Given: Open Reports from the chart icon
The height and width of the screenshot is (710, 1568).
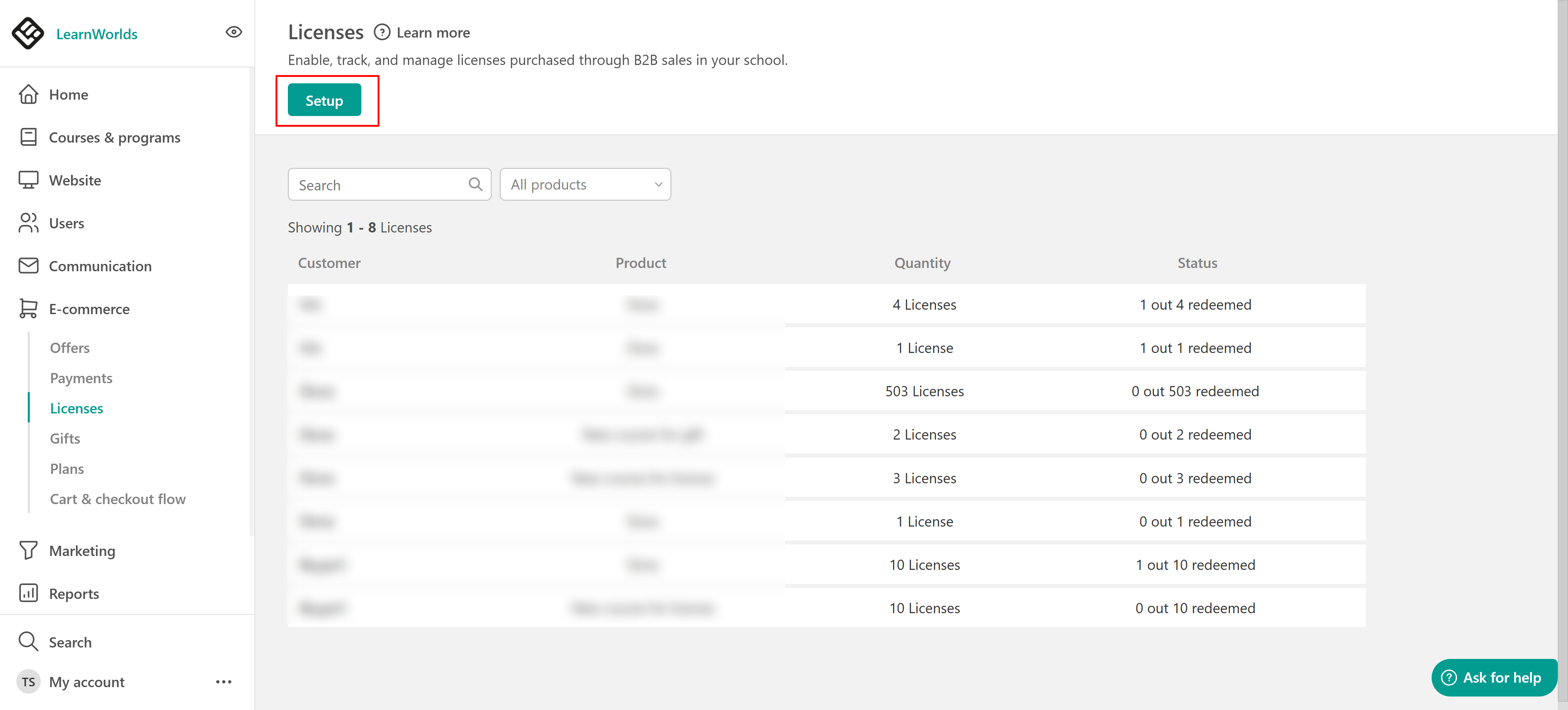Looking at the screenshot, I should click(28, 593).
